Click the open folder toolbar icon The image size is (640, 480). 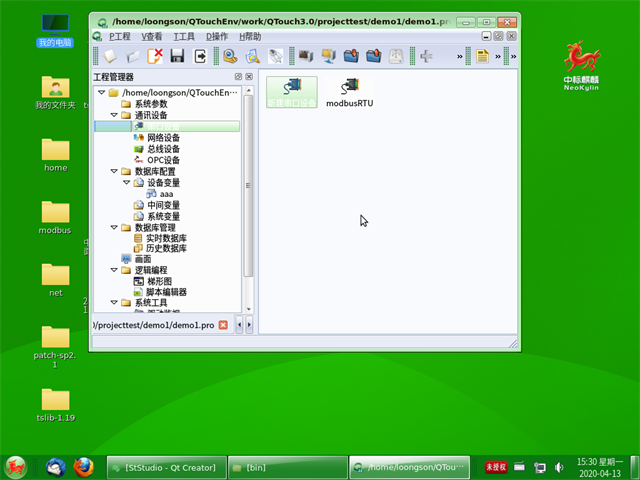click(x=134, y=57)
